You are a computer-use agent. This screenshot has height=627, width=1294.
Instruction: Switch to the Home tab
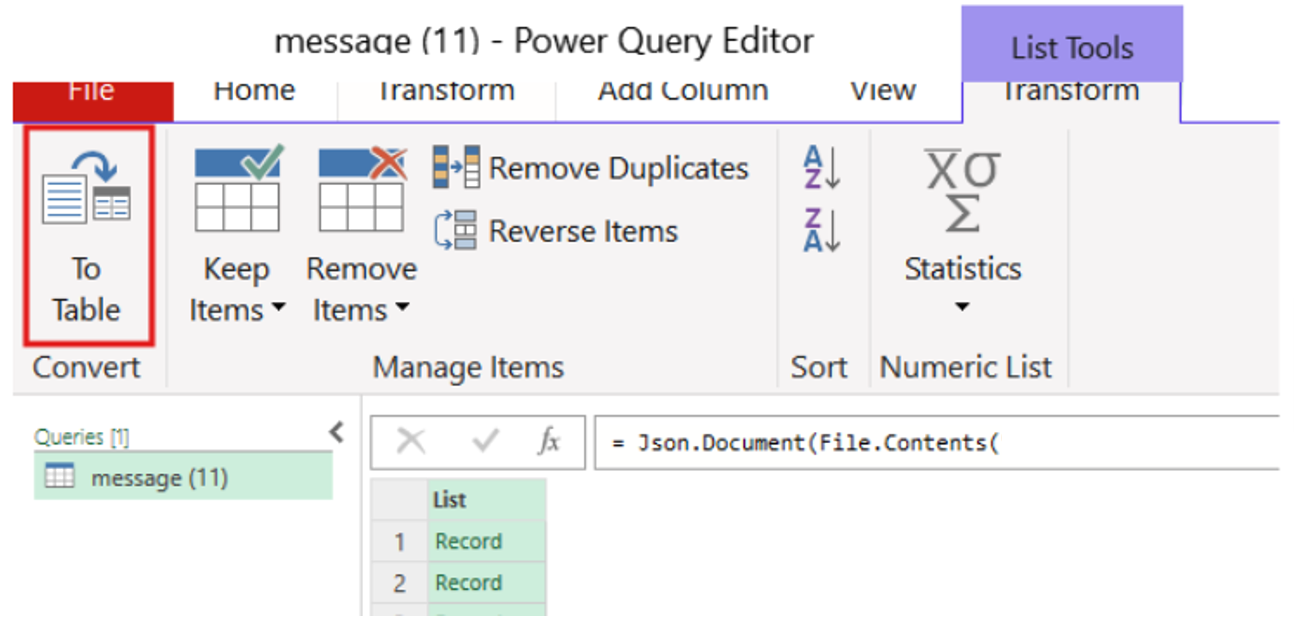coord(254,92)
